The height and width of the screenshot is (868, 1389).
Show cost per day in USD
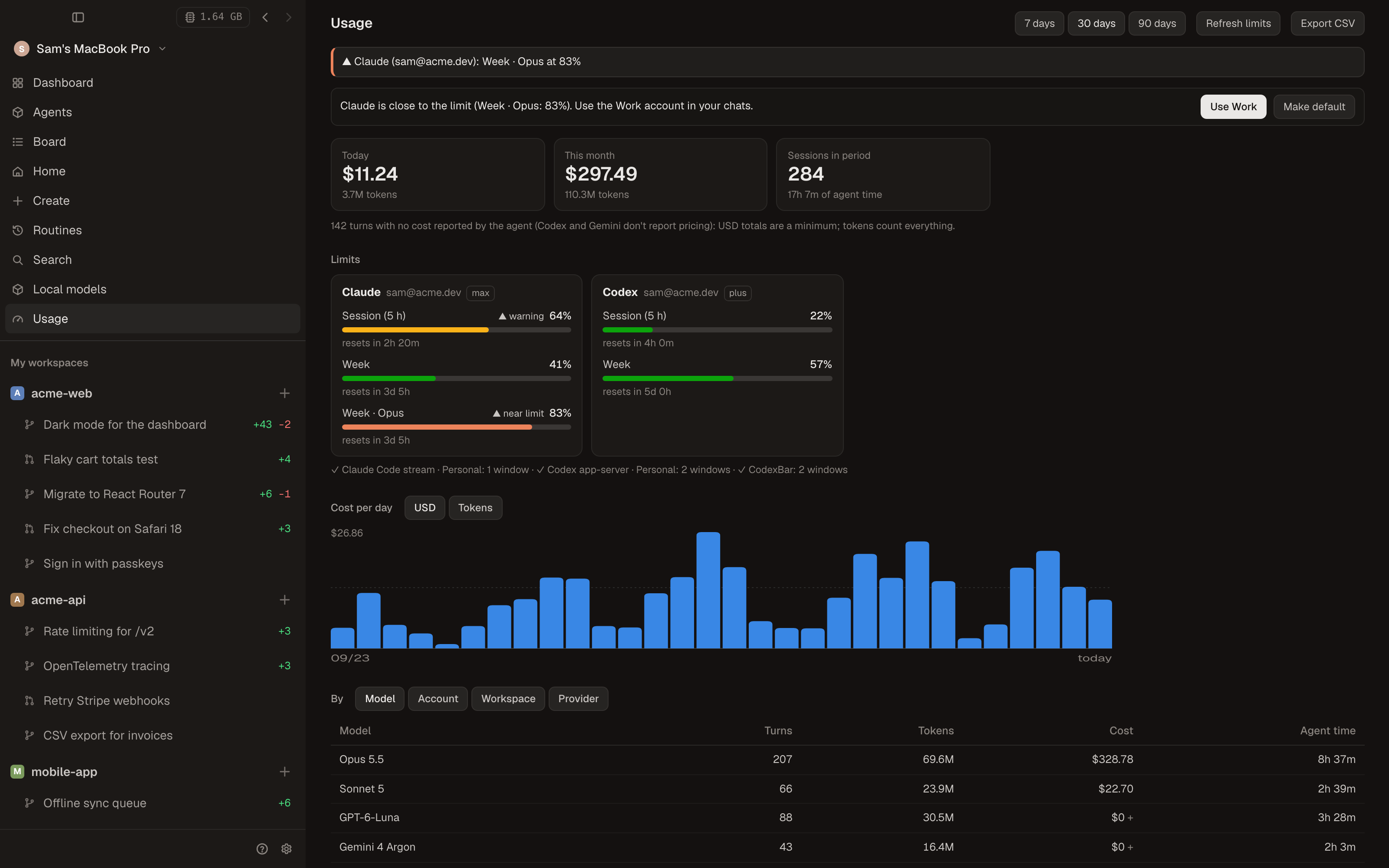tap(425, 507)
